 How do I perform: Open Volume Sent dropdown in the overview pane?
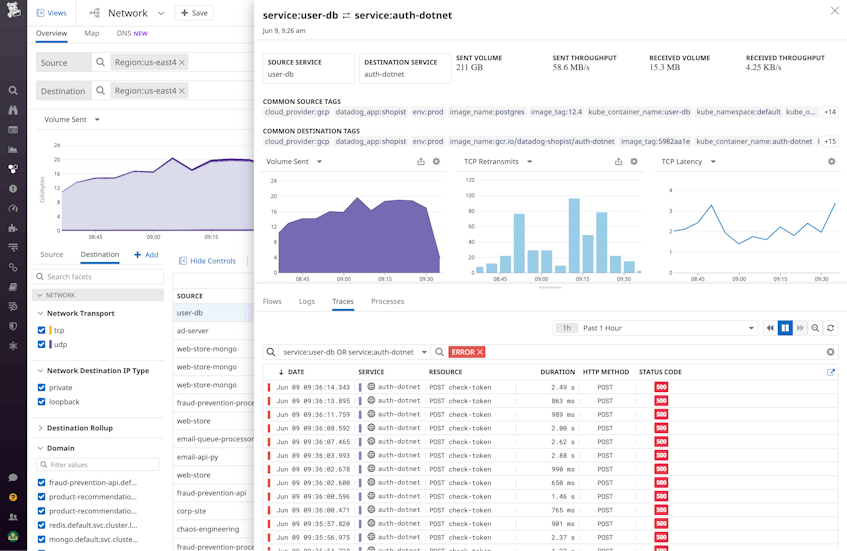(x=97, y=119)
